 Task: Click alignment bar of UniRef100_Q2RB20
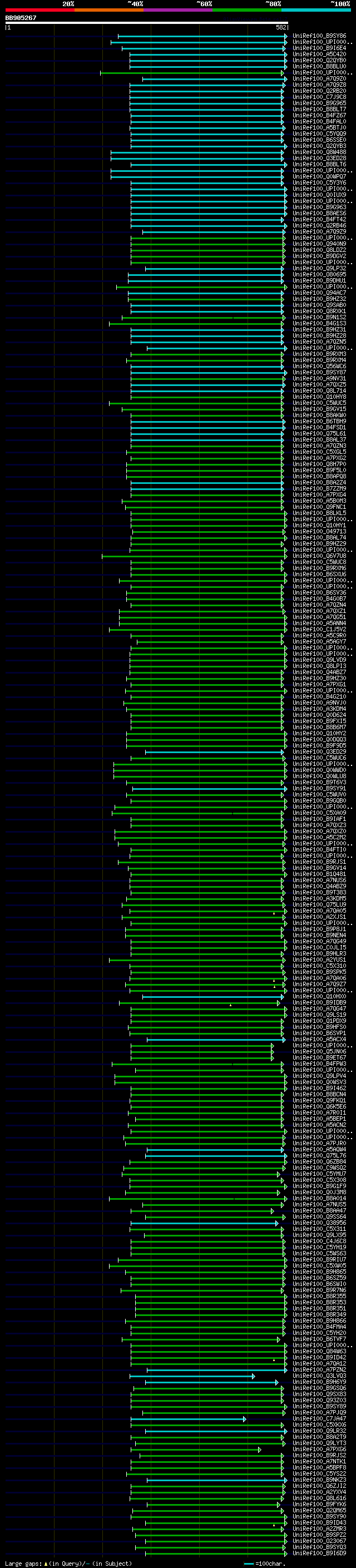[207, 91]
